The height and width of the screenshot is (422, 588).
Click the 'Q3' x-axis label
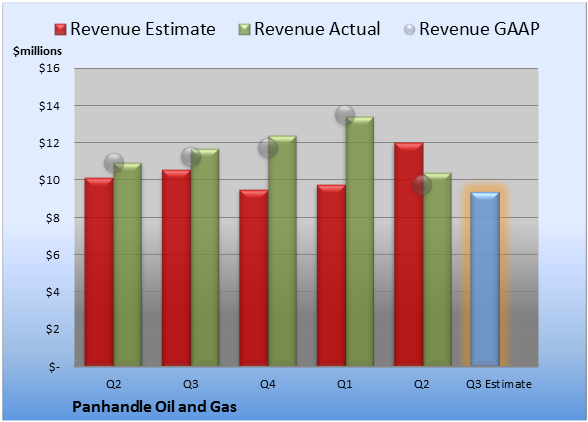point(190,384)
